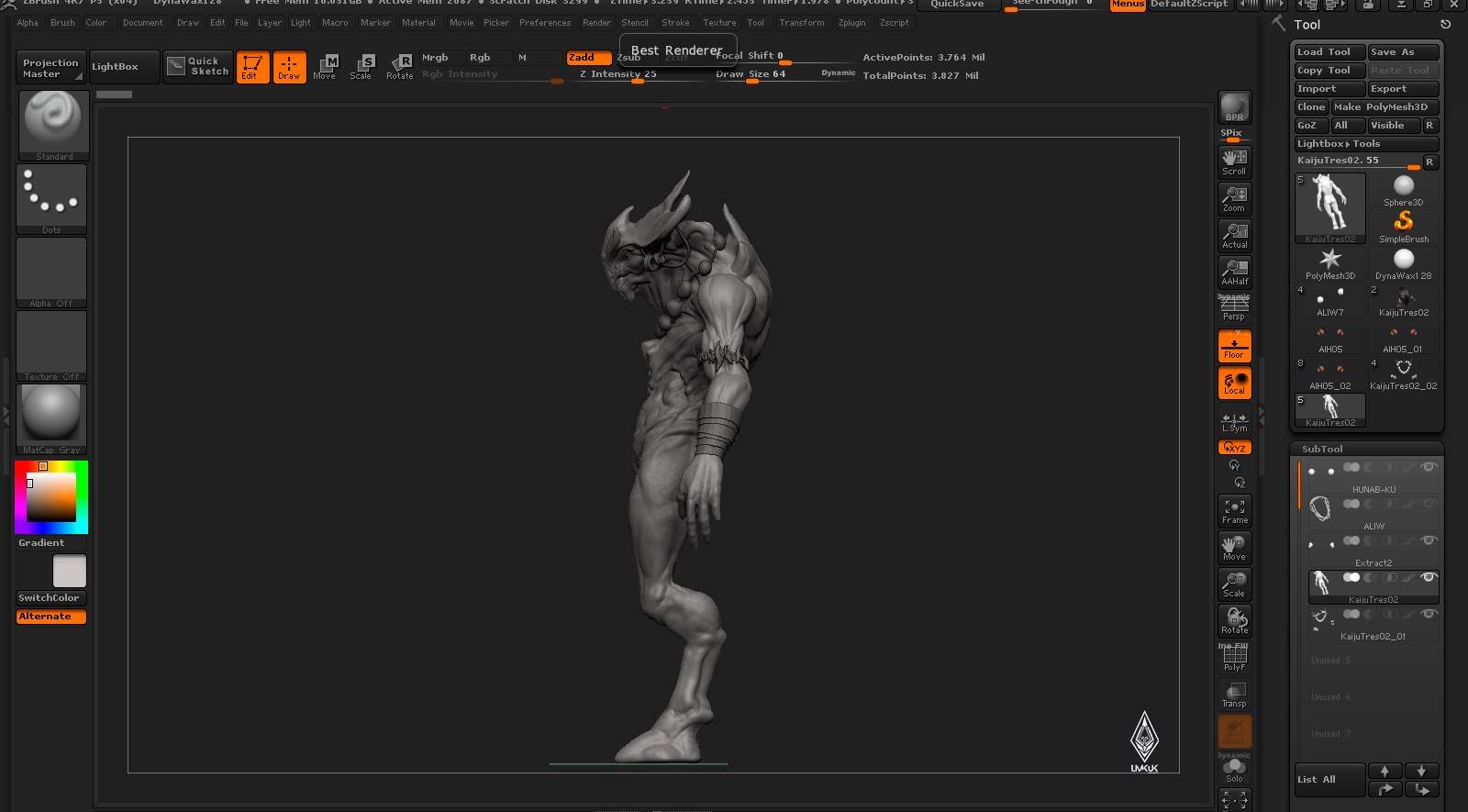Click Save As in Tool palette
Screen dimensions: 1468x812
(1403, 52)
